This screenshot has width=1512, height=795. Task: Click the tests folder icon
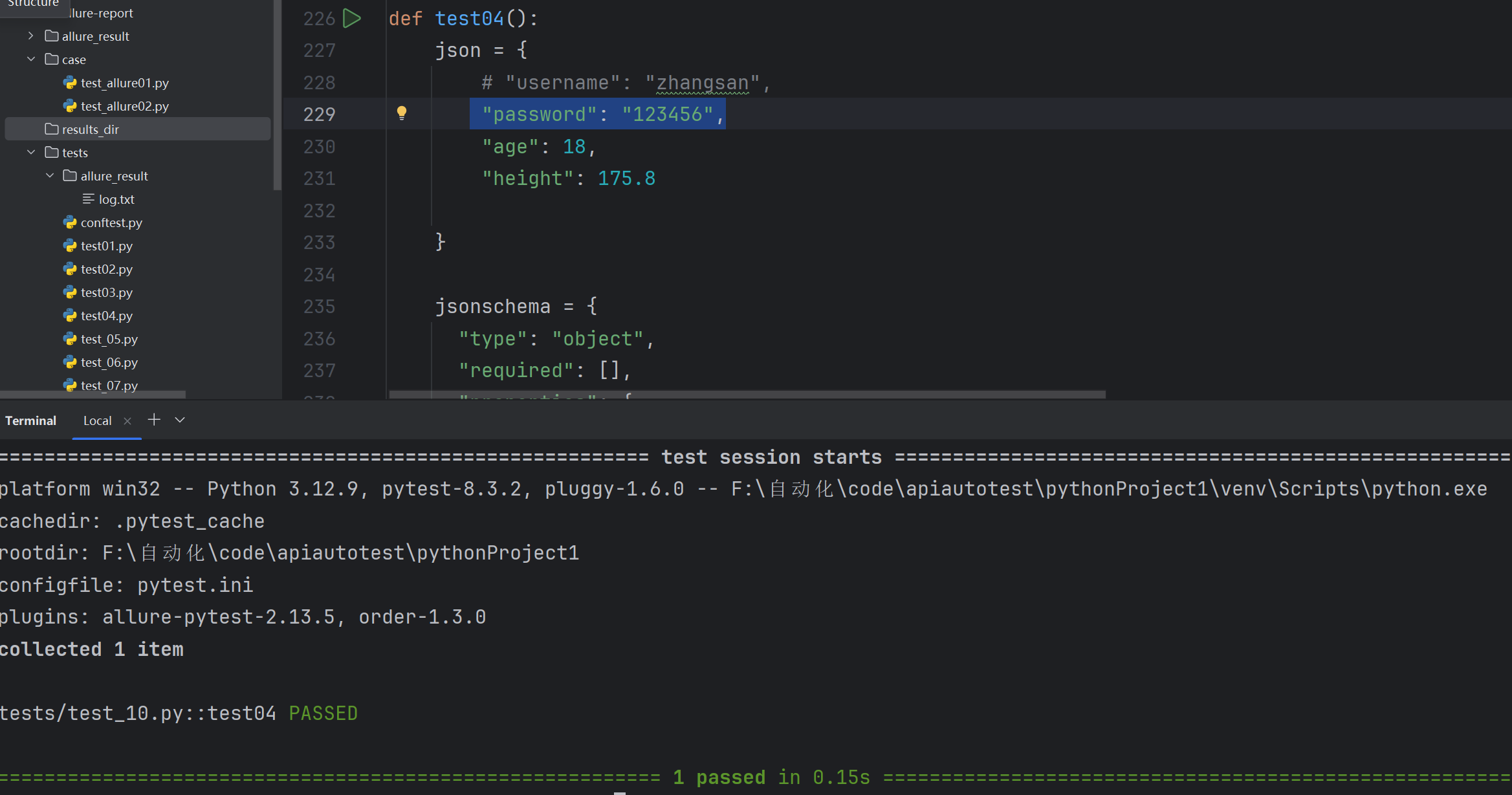tap(52, 152)
